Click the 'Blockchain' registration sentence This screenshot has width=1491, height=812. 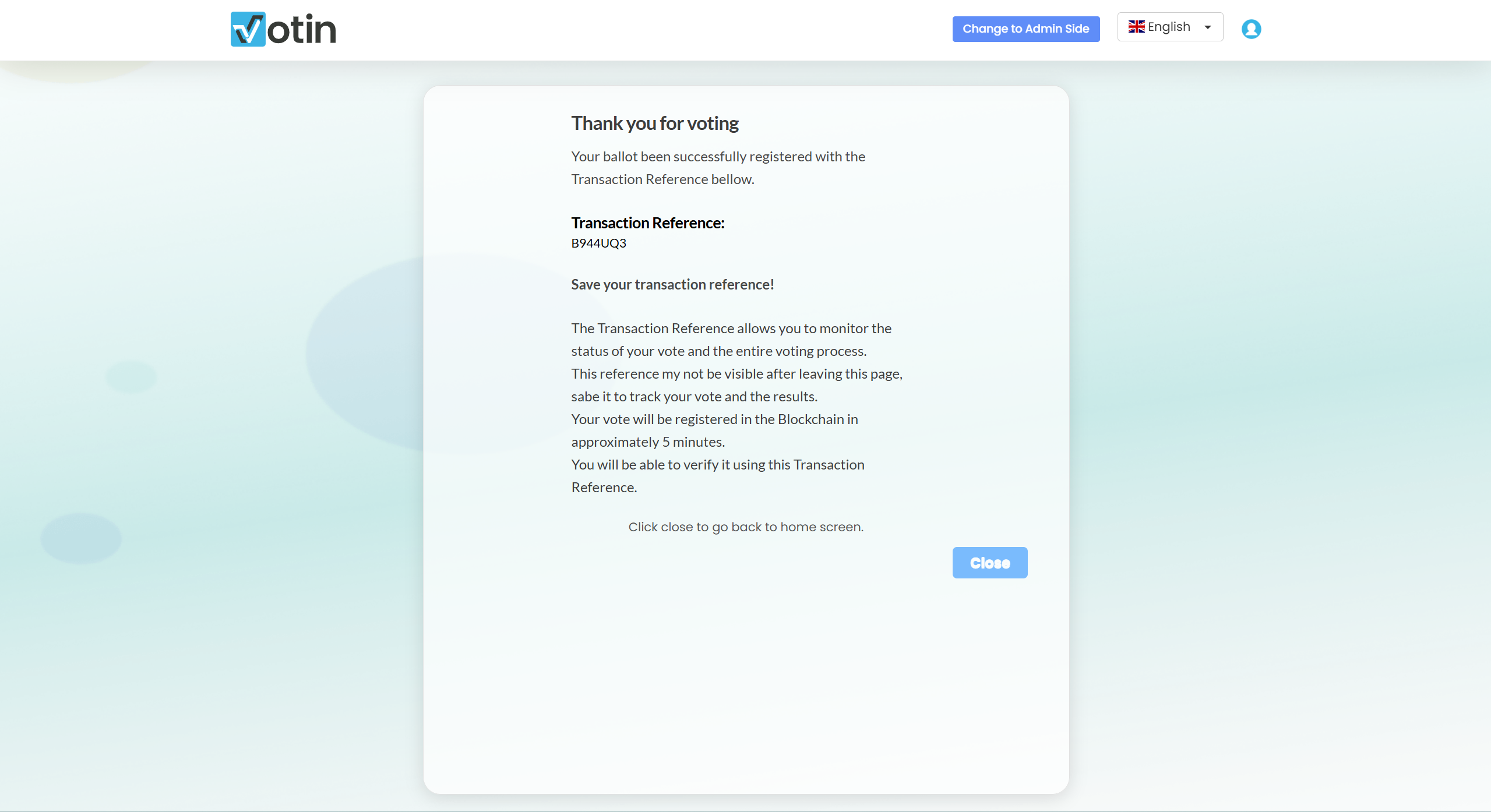714,419
